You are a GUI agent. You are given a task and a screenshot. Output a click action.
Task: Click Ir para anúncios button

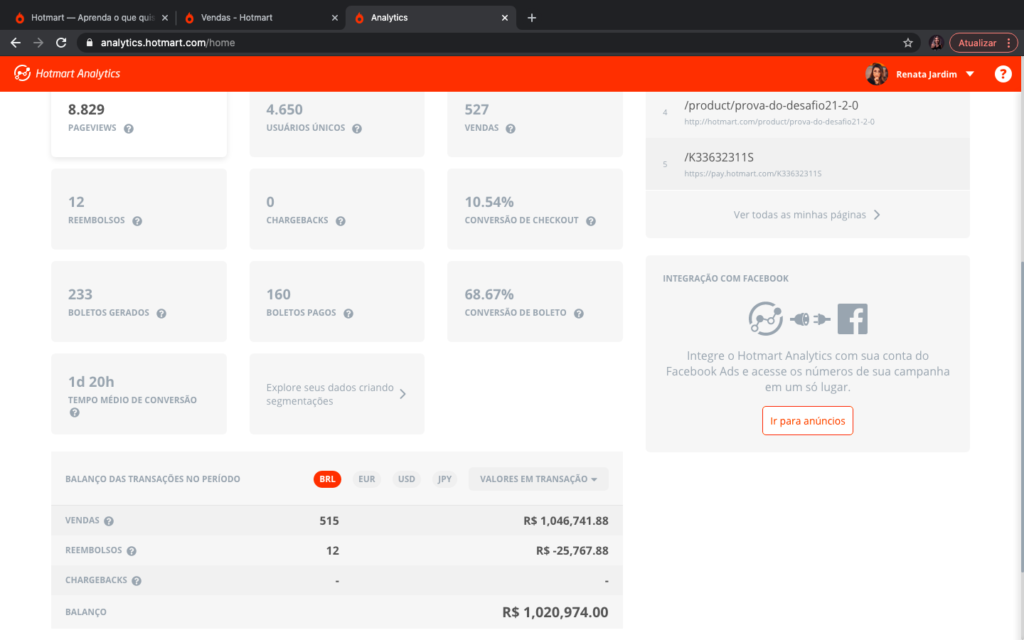point(807,421)
